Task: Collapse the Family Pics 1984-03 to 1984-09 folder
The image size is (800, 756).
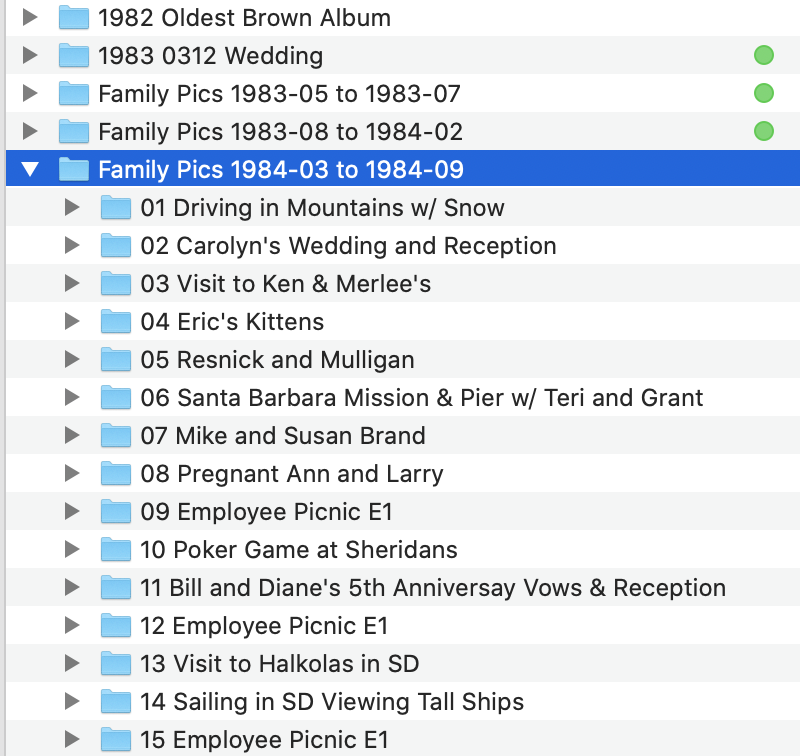Action: click(x=30, y=170)
